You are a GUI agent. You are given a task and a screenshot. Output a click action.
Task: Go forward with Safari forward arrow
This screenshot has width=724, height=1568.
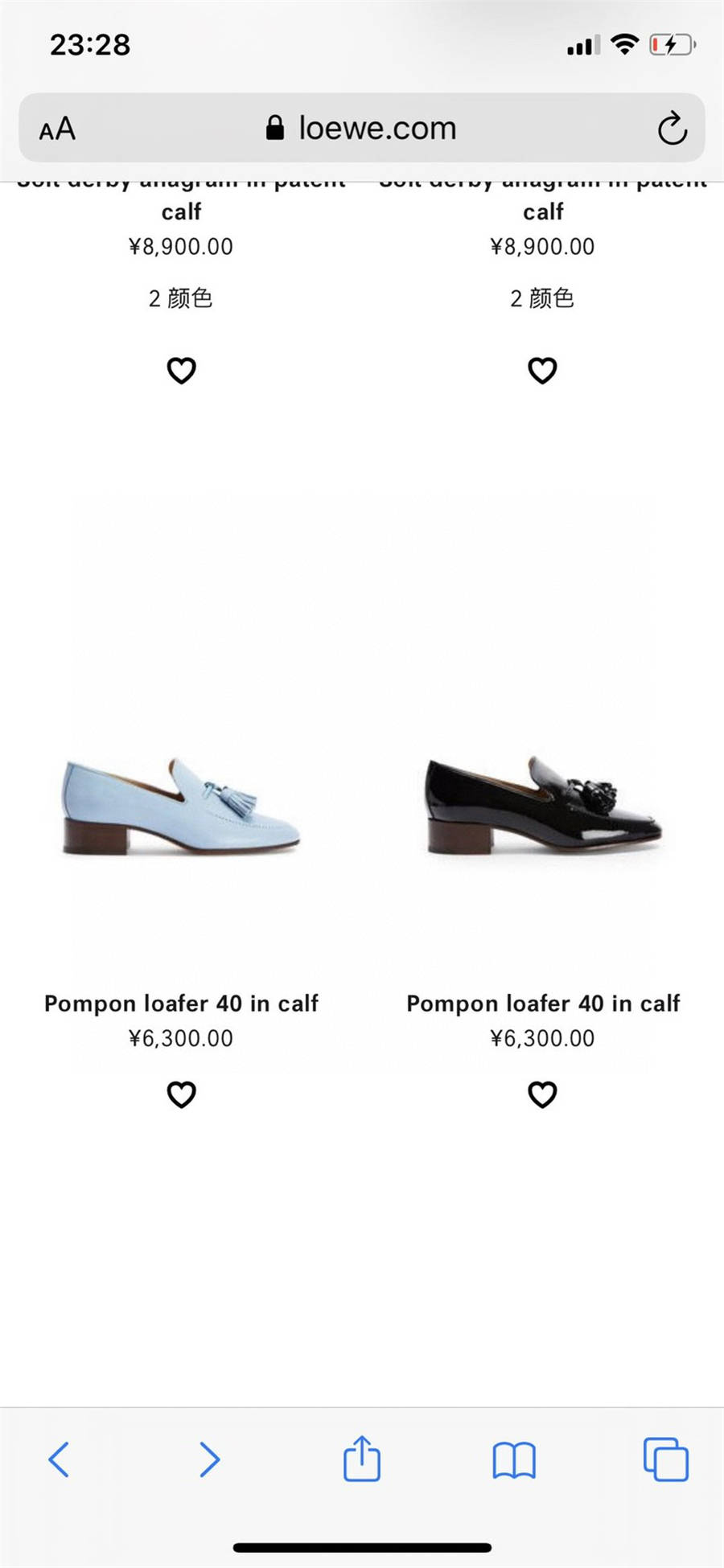tap(209, 1459)
